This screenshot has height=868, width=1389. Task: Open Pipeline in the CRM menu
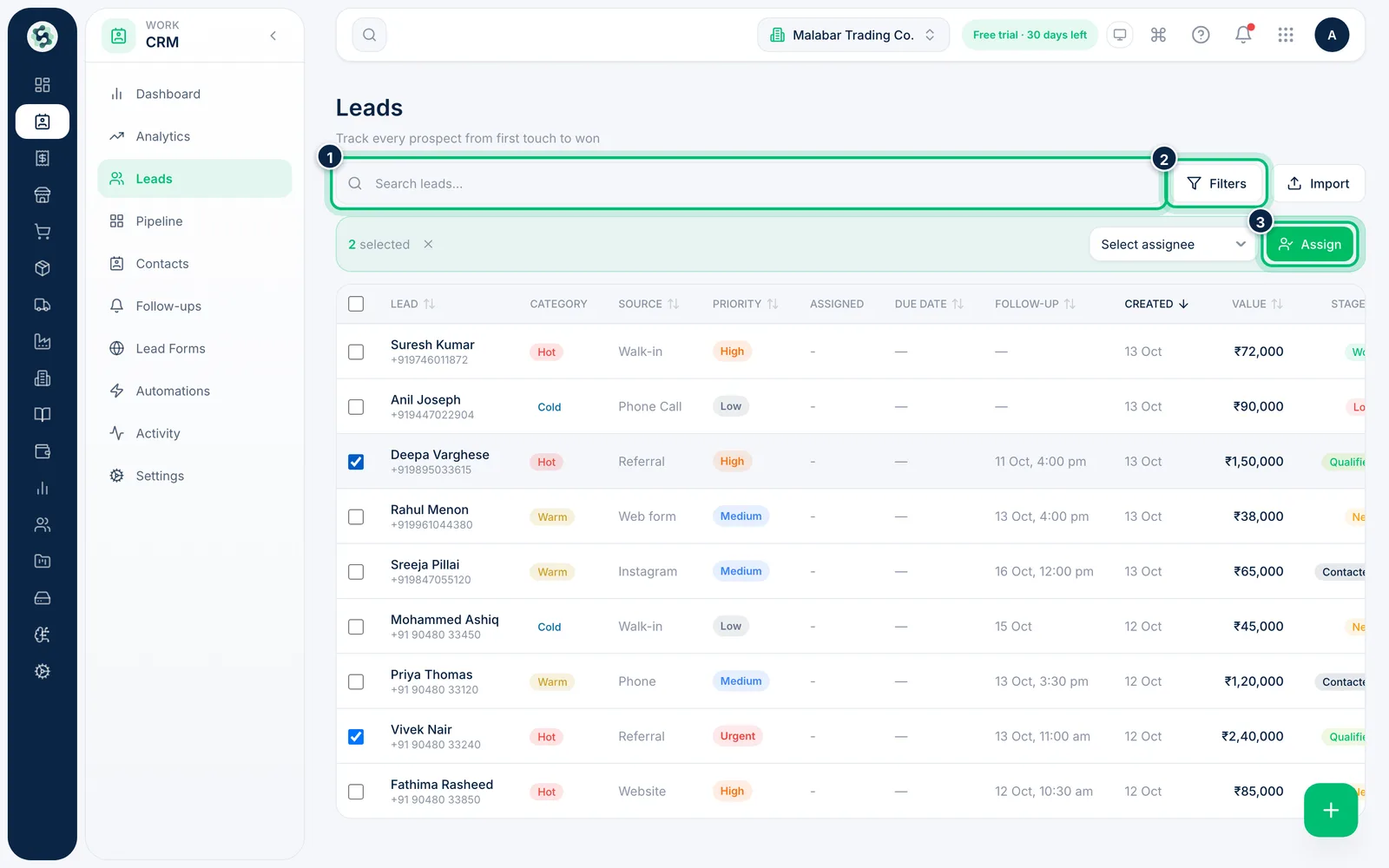point(194,221)
